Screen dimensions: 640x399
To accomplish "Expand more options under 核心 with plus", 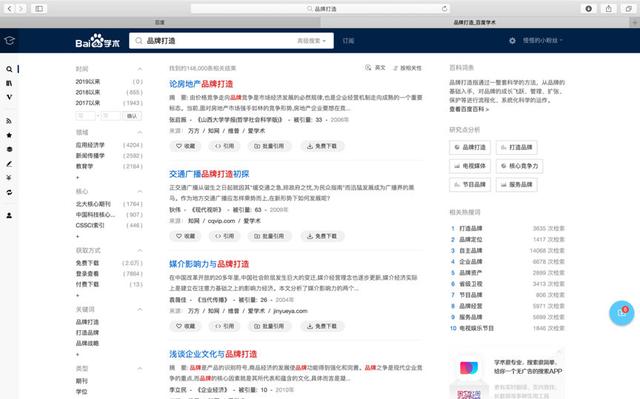I will coord(78,237).
